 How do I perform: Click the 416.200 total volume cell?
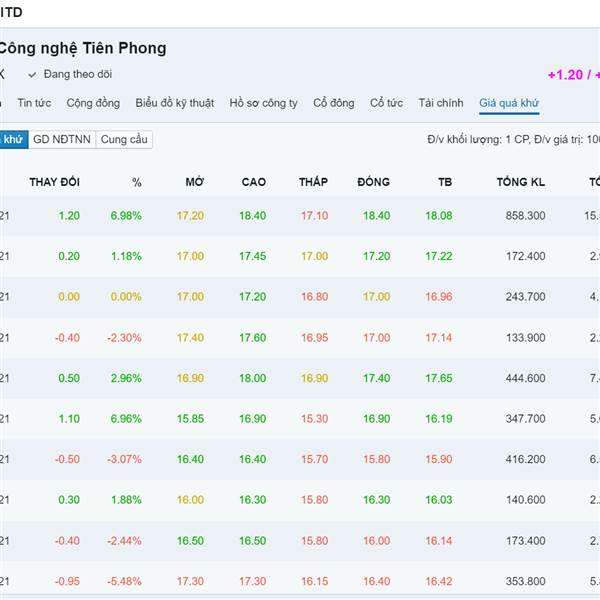pyautogui.click(x=525, y=459)
